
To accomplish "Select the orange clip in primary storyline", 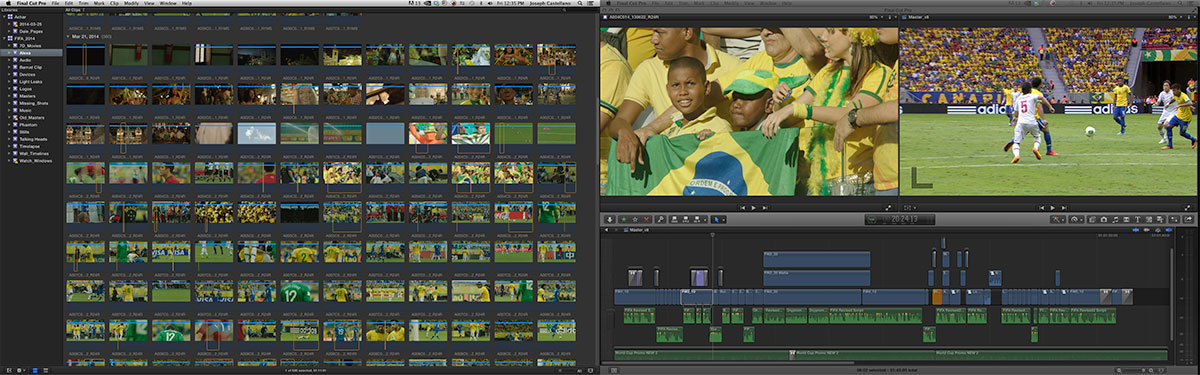I will [x=937, y=297].
